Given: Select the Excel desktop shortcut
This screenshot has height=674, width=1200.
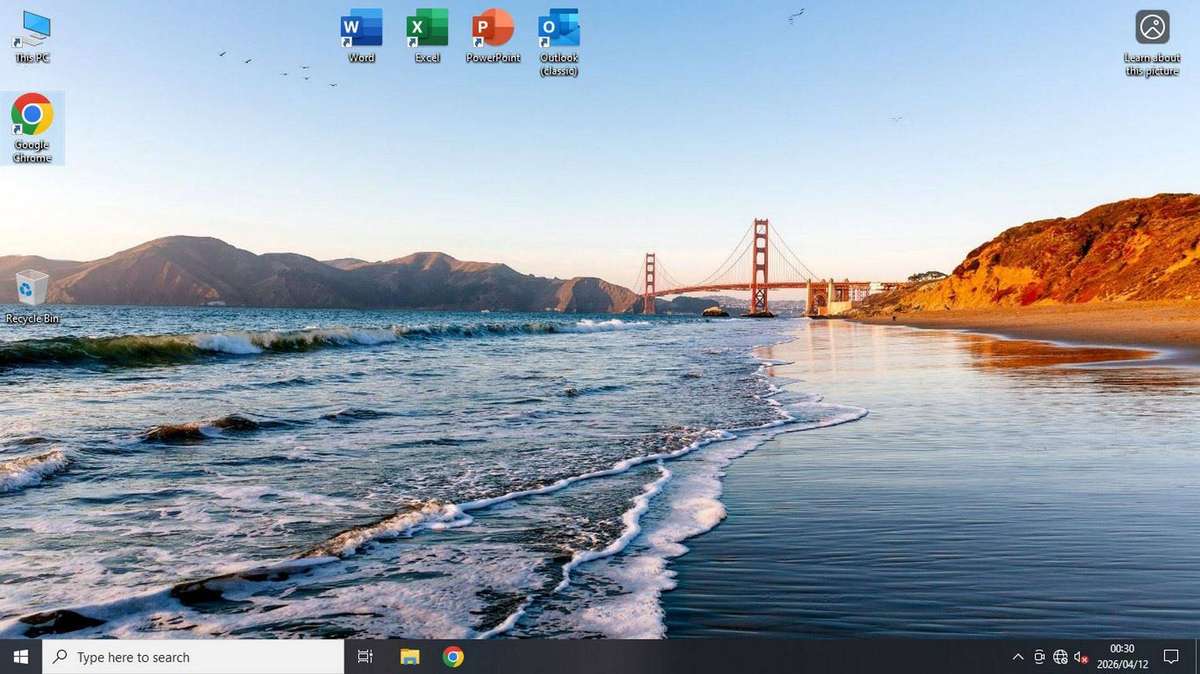Looking at the screenshot, I should pyautogui.click(x=427, y=37).
